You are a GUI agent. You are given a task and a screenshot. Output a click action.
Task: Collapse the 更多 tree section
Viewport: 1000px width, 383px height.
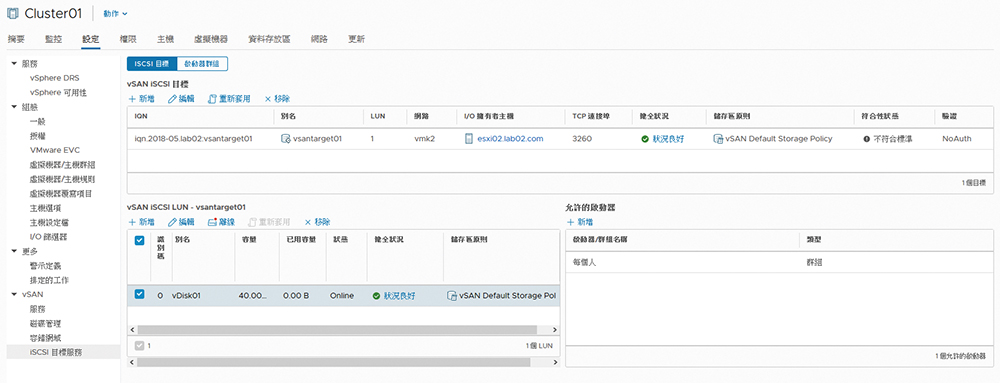(x=13, y=251)
